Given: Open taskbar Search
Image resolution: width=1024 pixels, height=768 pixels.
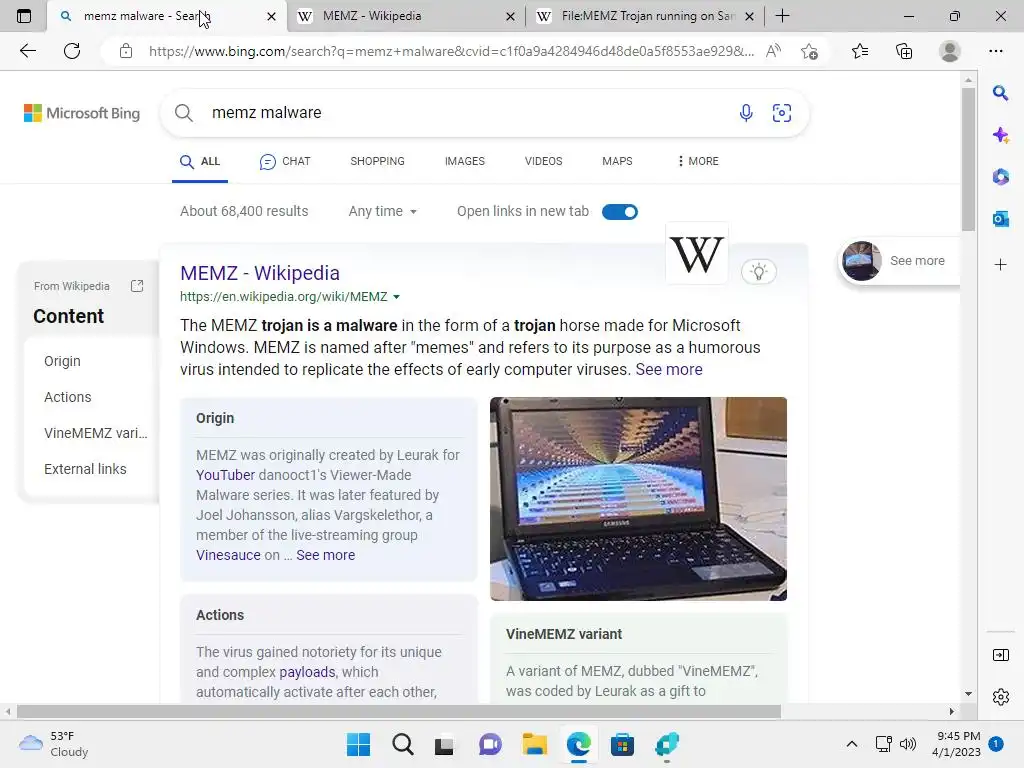Looking at the screenshot, I should (x=403, y=744).
